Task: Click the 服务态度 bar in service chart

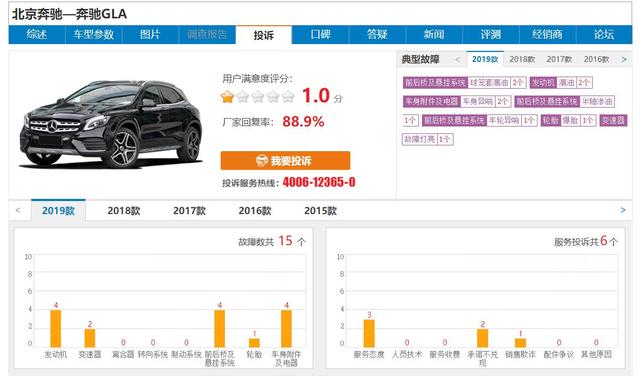Action: pos(369,333)
